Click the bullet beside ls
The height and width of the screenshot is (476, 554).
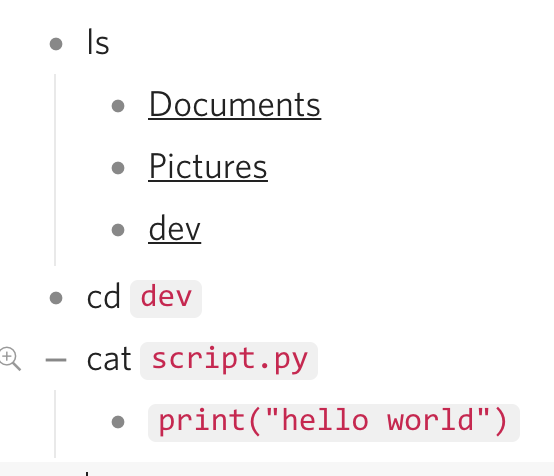pyautogui.click(x=56, y=44)
